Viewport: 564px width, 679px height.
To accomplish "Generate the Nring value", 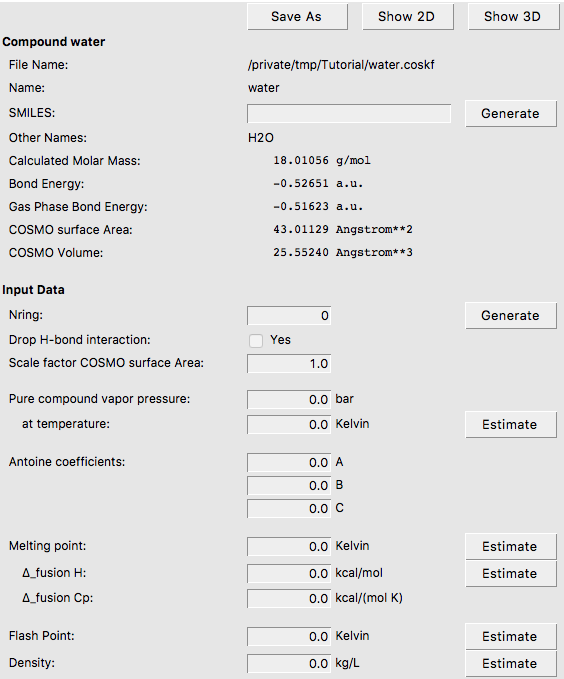I will [511, 316].
